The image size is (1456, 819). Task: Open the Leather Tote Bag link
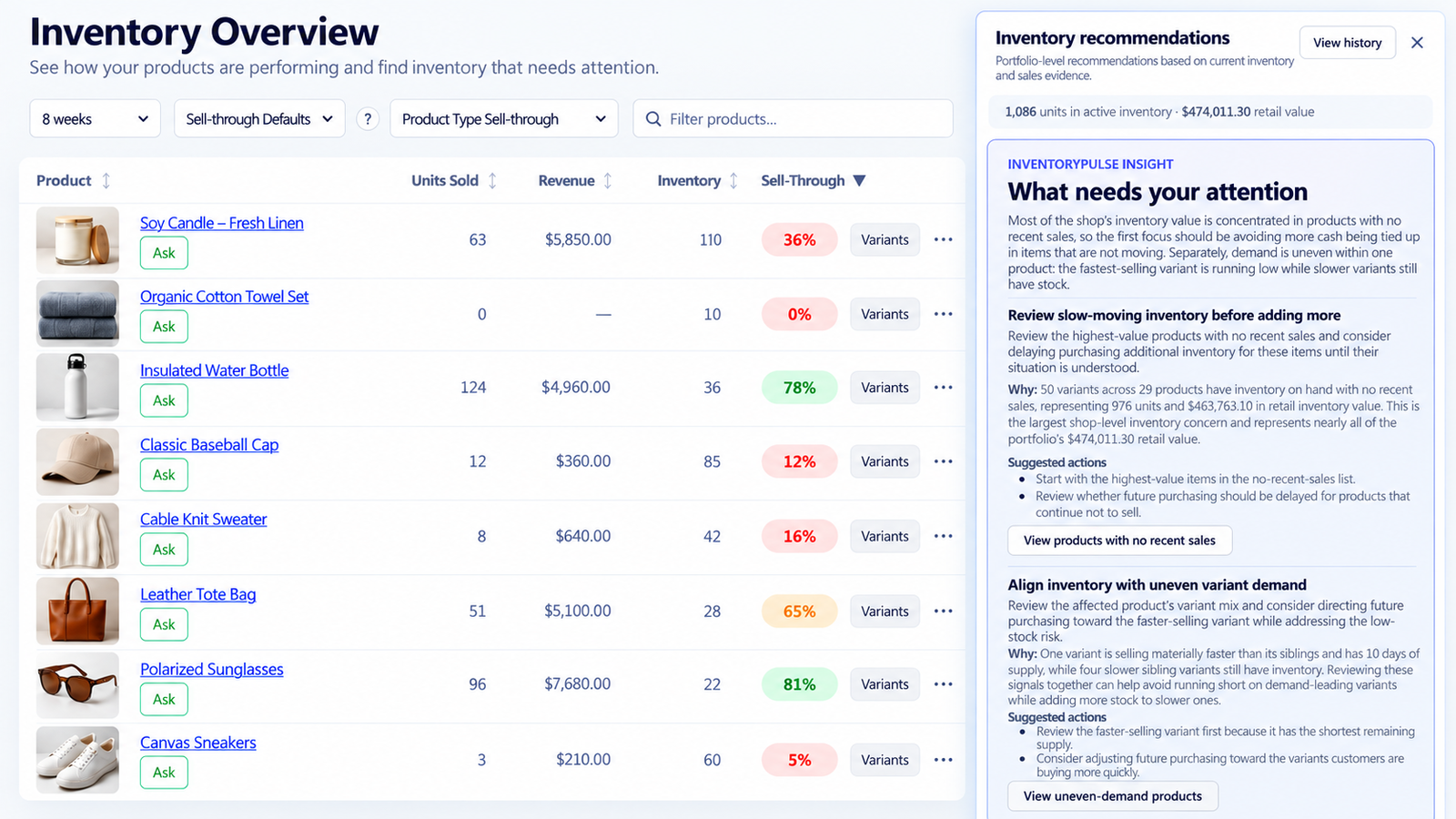197,594
